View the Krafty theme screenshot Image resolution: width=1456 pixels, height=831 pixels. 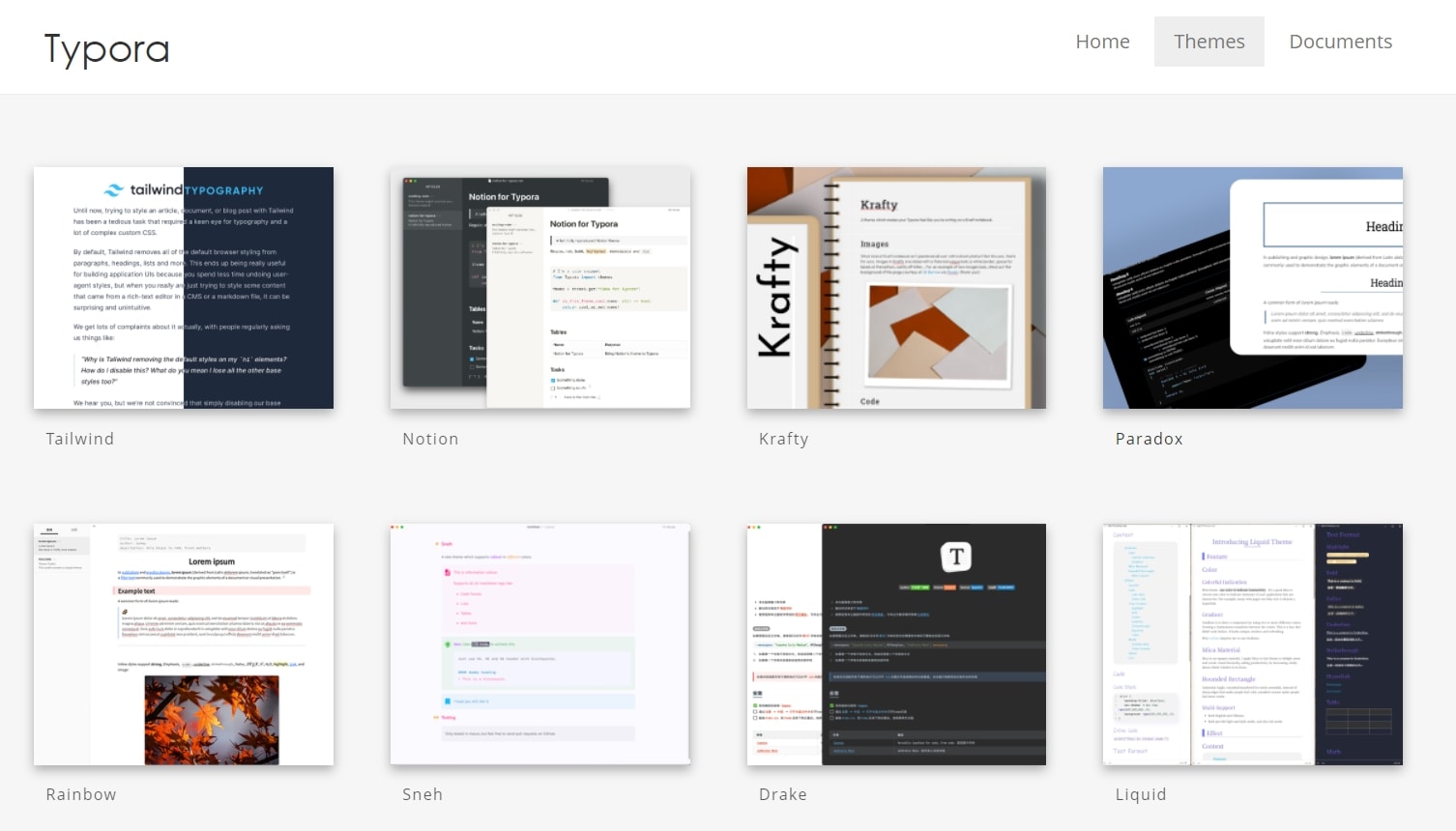click(896, 288)
